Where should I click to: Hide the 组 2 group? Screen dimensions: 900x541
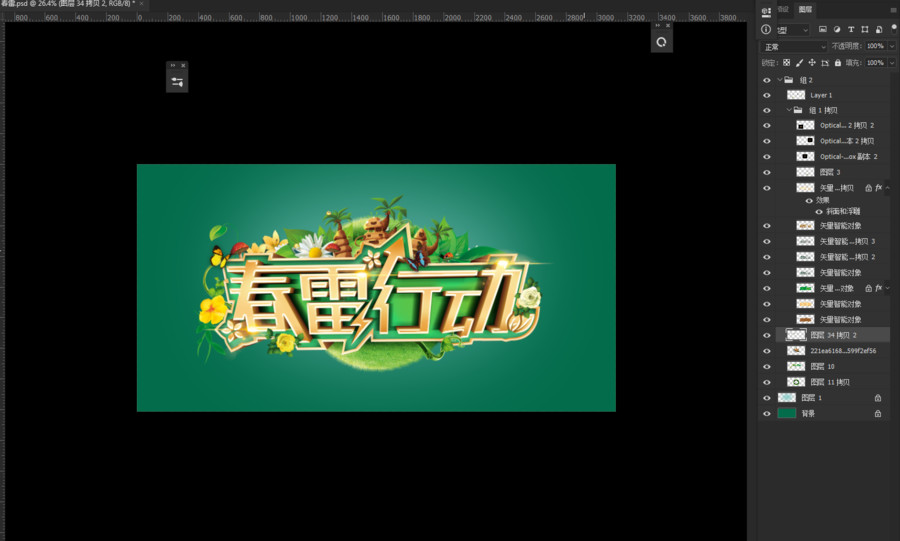click(x=767, y=80)
